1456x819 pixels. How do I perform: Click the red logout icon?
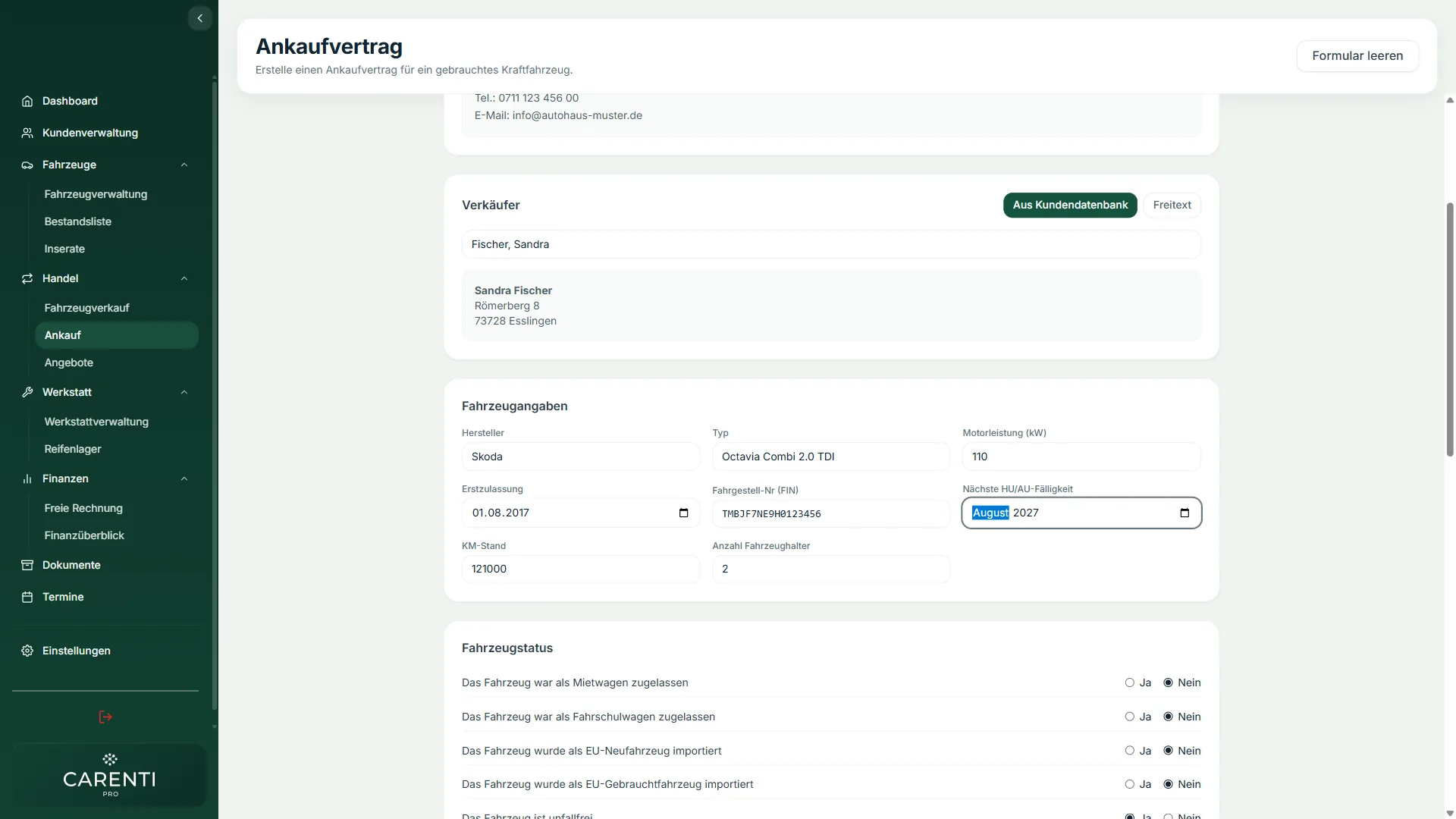105,717
